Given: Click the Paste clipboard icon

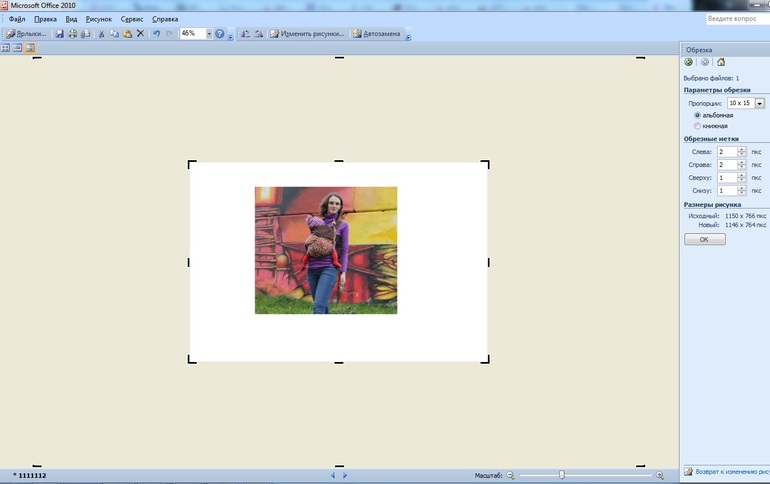Looking at the screenshot, I should (x=127, y=34).
